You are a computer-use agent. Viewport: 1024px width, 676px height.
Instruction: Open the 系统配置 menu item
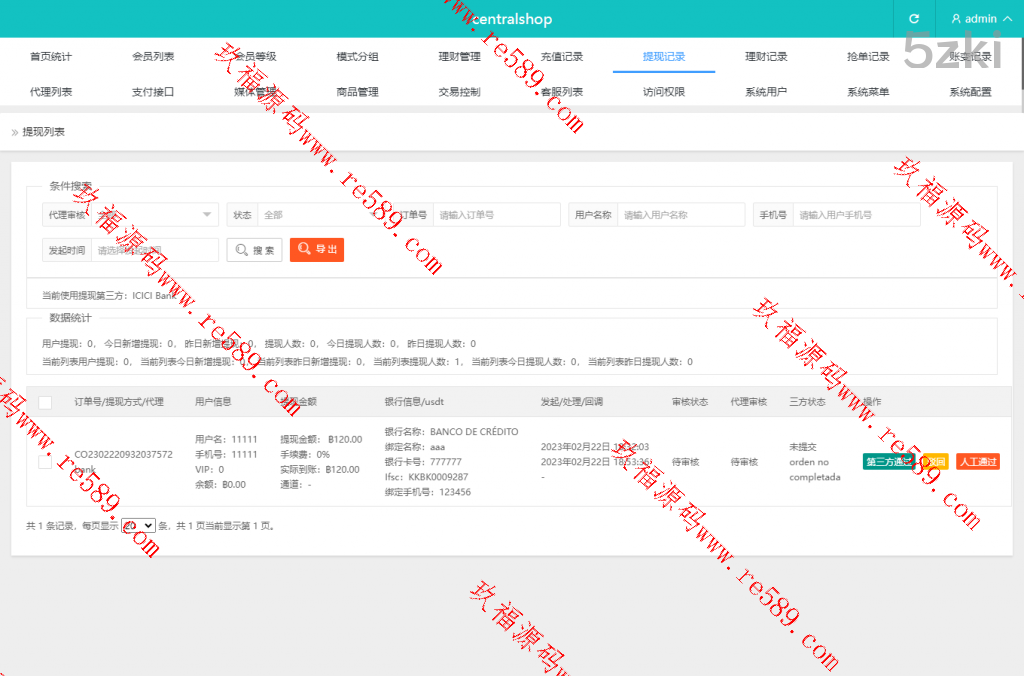point(970,92)
